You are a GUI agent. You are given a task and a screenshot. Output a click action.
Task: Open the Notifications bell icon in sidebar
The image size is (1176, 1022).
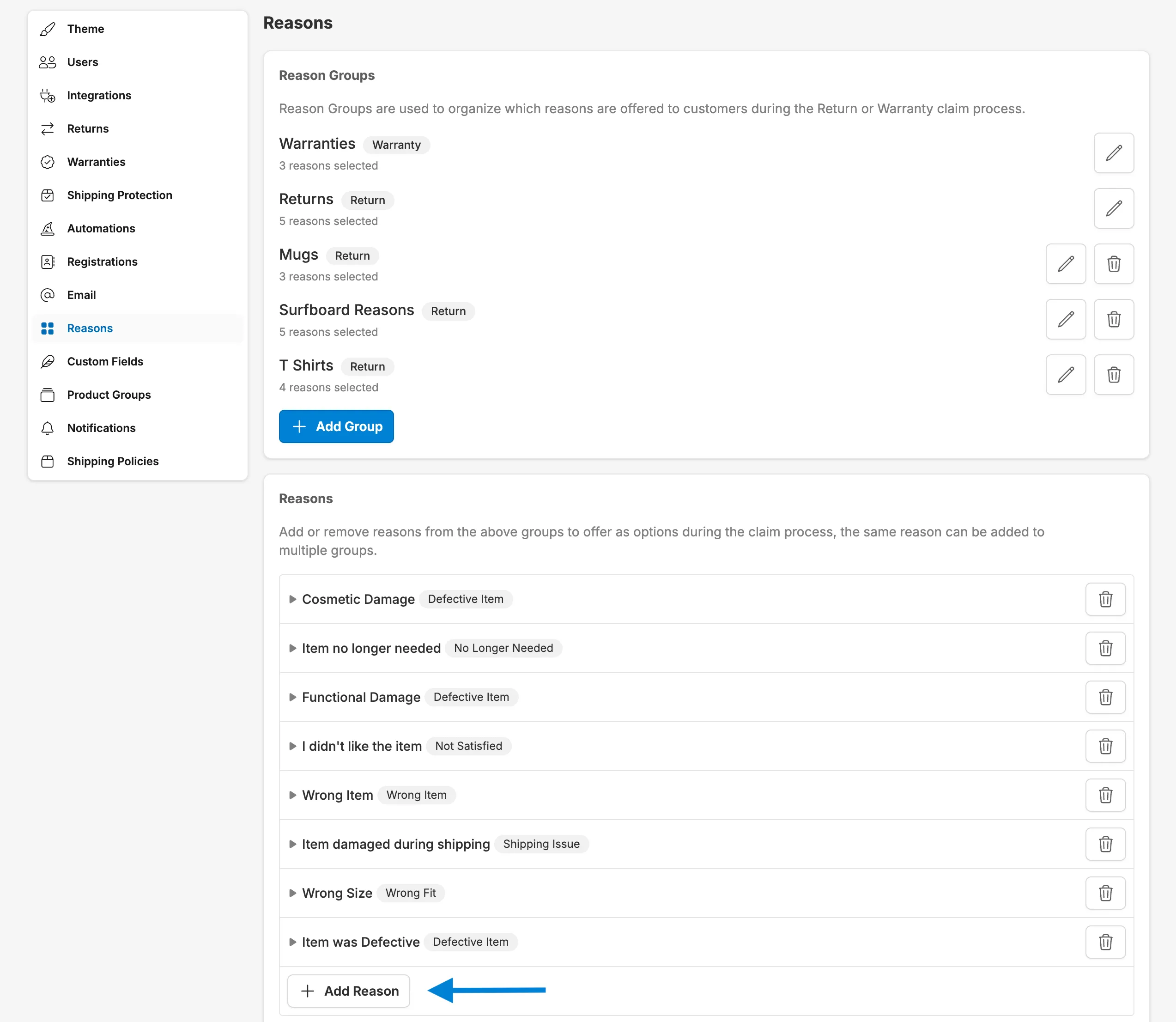pos(48,428)
